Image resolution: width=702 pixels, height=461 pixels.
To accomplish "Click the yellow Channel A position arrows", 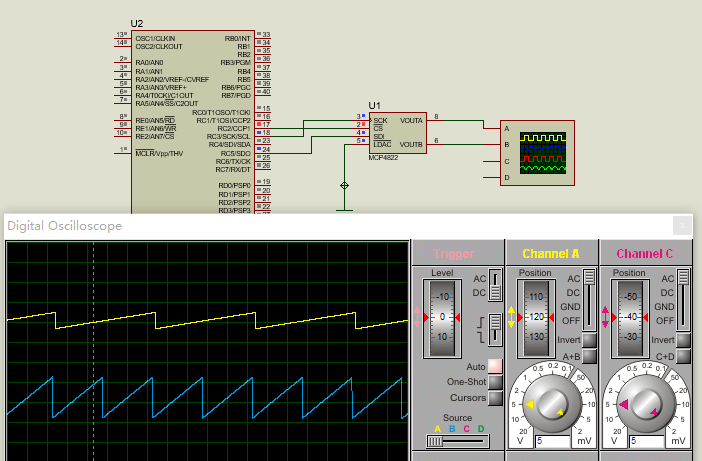I will (511, 318).
